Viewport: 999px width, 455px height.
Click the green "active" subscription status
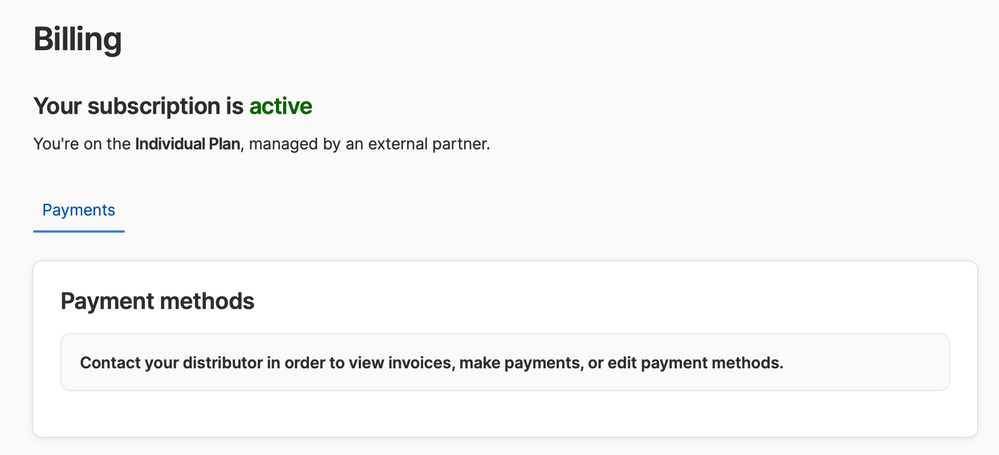click(x=281, y=106)
